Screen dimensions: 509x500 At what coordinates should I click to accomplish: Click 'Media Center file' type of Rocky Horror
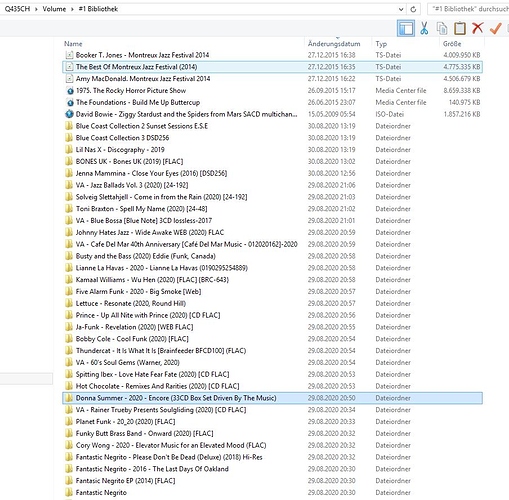[401, 91]
